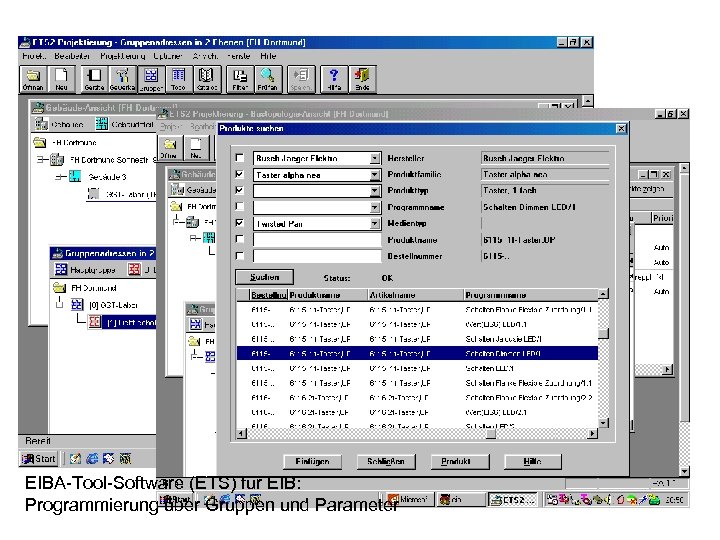Click the Windows Start button
The image size is (720, 540).
[x=39, y=458]
